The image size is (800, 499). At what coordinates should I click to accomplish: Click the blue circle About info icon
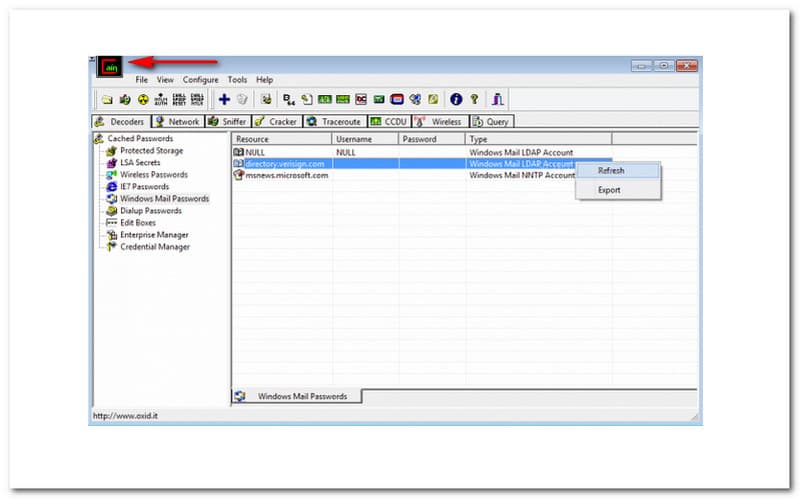tap(456, 99)
